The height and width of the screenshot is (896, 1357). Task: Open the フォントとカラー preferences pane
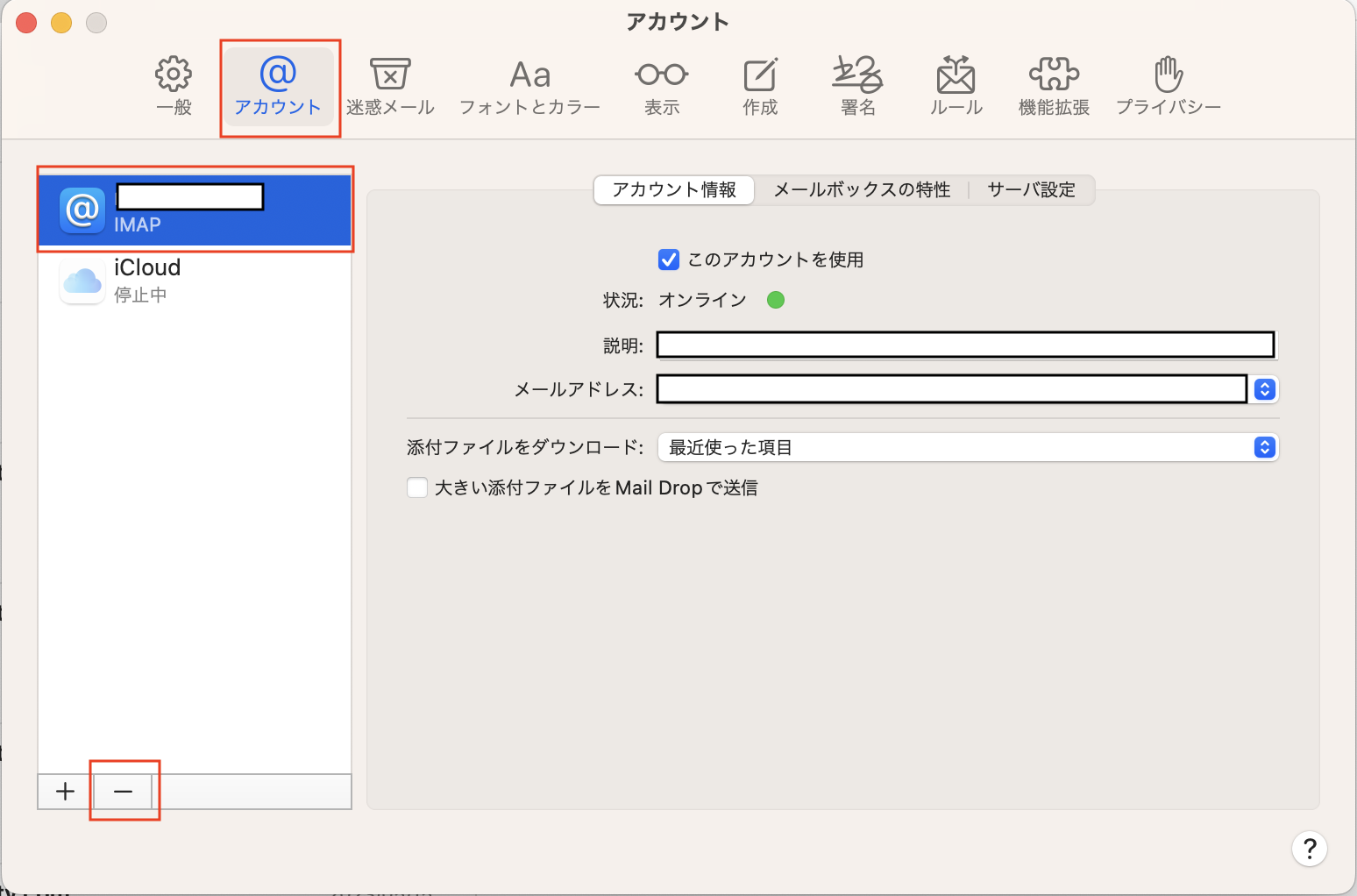(x=529, y=87)
